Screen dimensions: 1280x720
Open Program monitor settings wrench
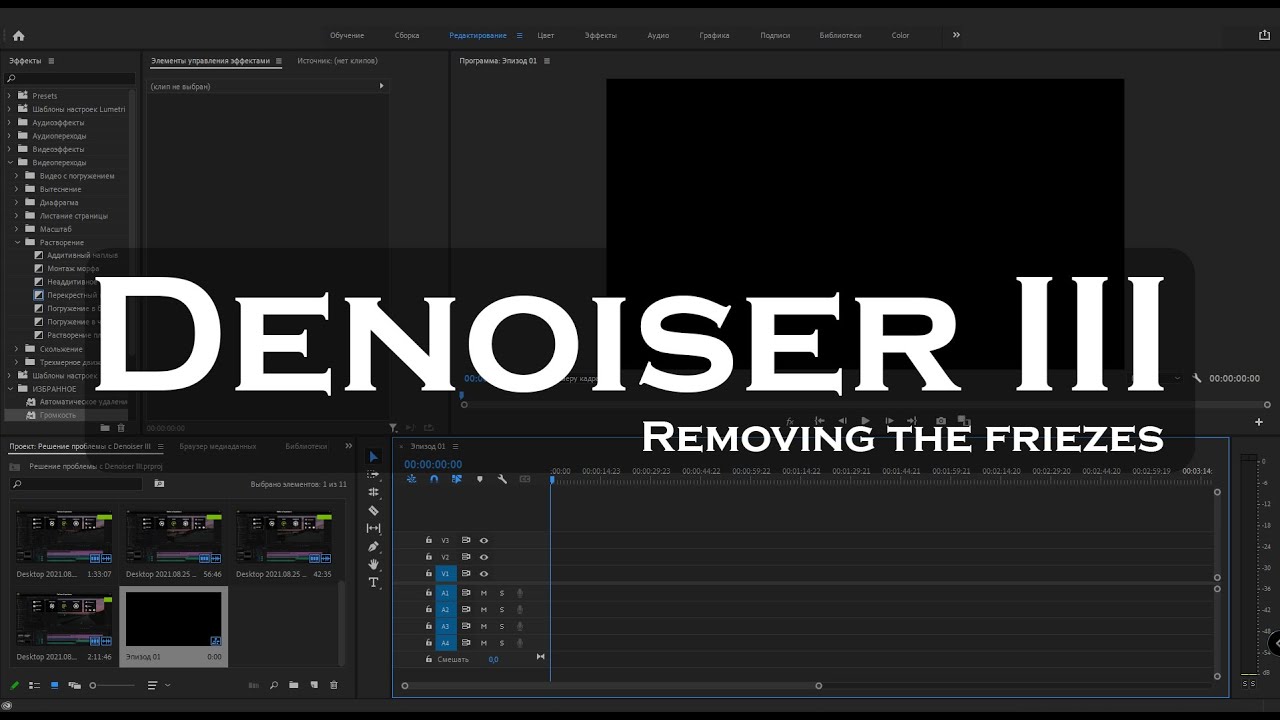pos(1196,379)
